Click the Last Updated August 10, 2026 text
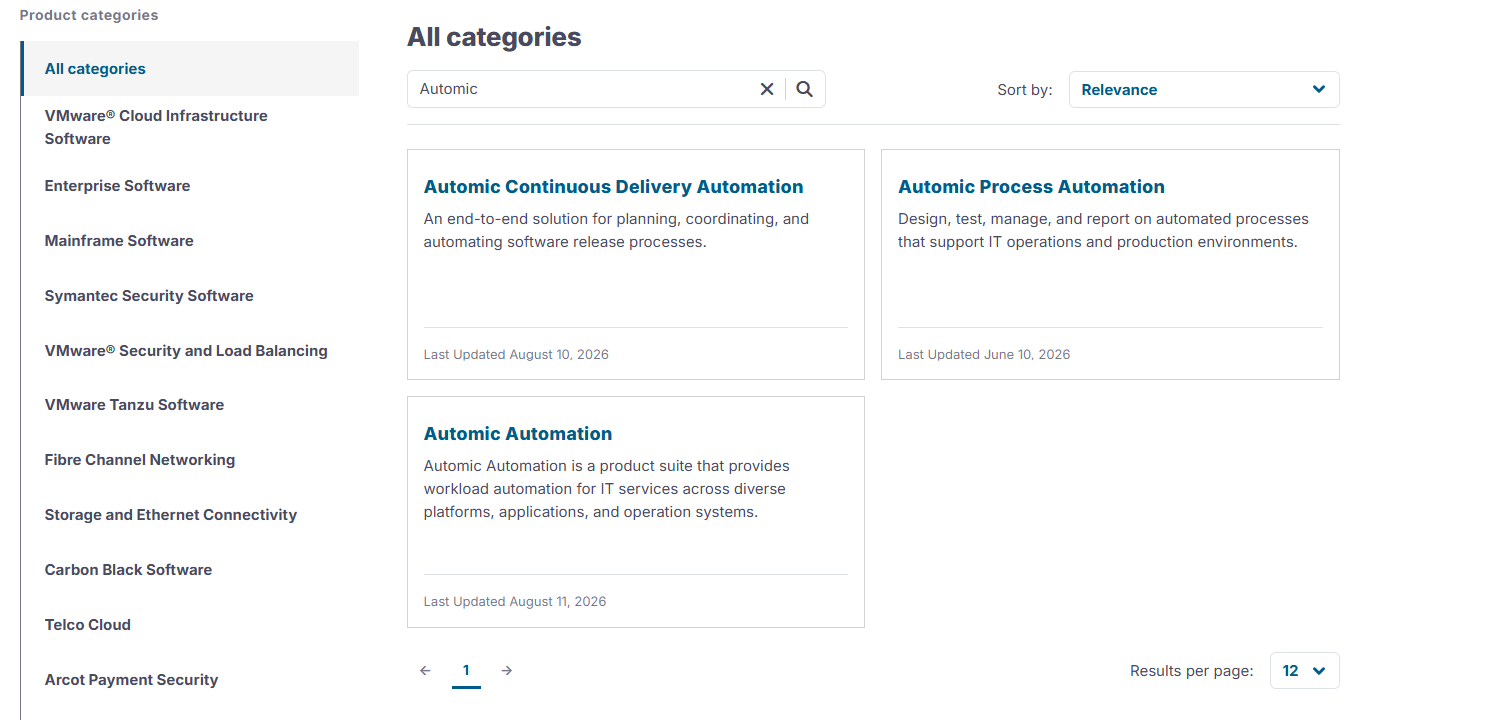The image size is (1487, 720). [516, 355]
